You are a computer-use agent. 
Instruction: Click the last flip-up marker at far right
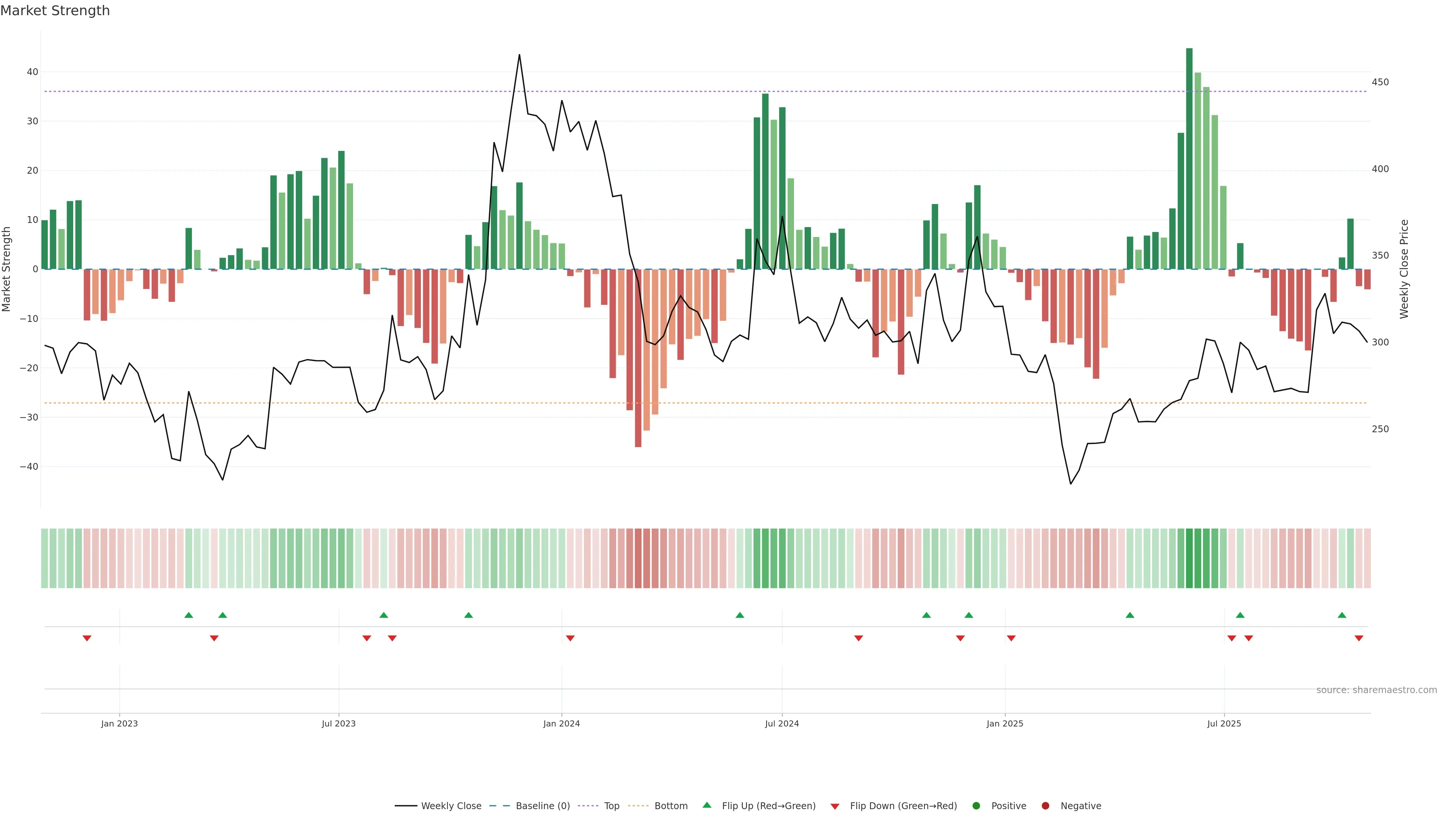point(1342,615)
